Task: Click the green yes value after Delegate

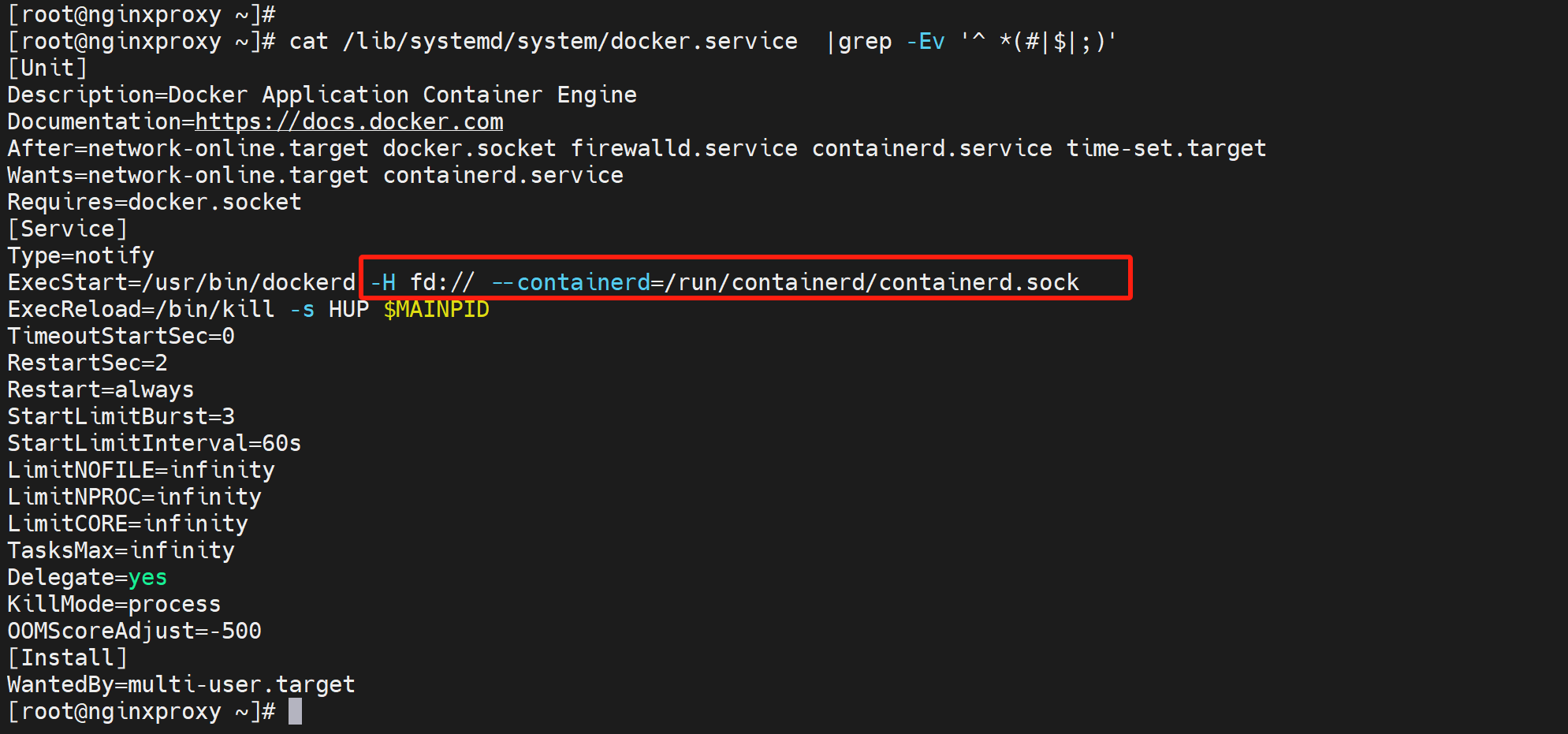Action: [x=147, y=577]
